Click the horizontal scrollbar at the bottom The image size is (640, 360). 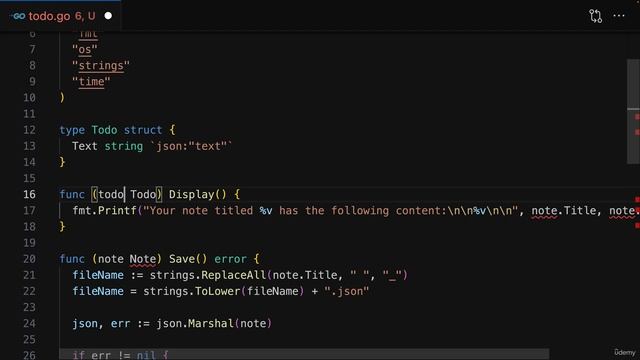[304, 354]
